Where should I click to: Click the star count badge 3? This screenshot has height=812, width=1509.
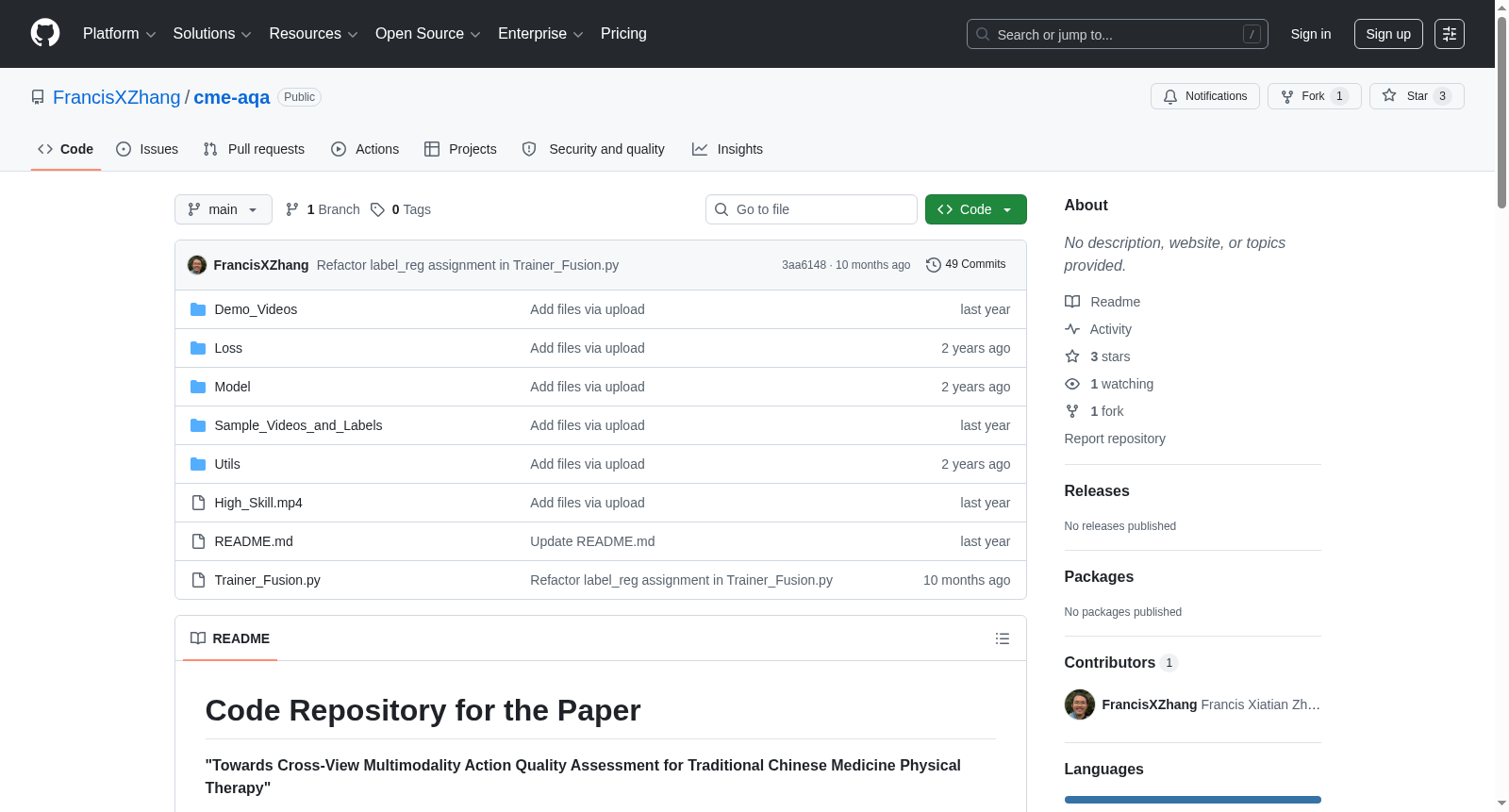[1442, 96]
